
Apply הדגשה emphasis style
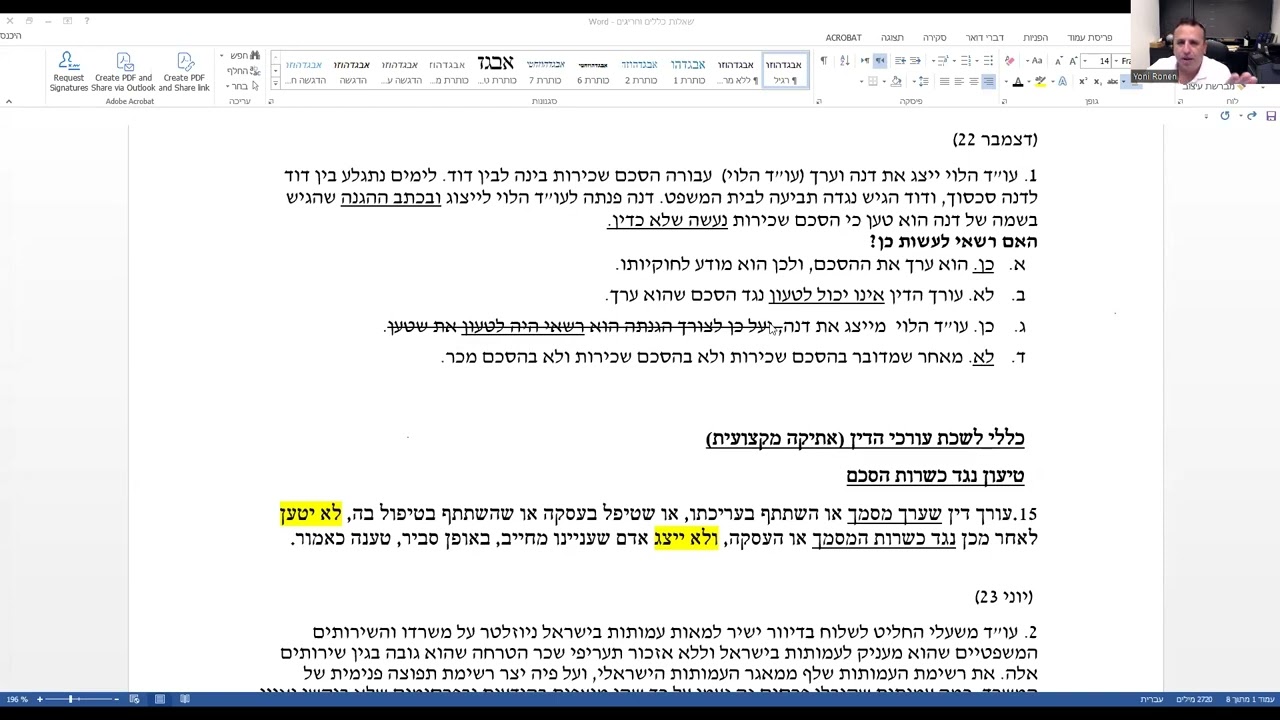(352, 70)
